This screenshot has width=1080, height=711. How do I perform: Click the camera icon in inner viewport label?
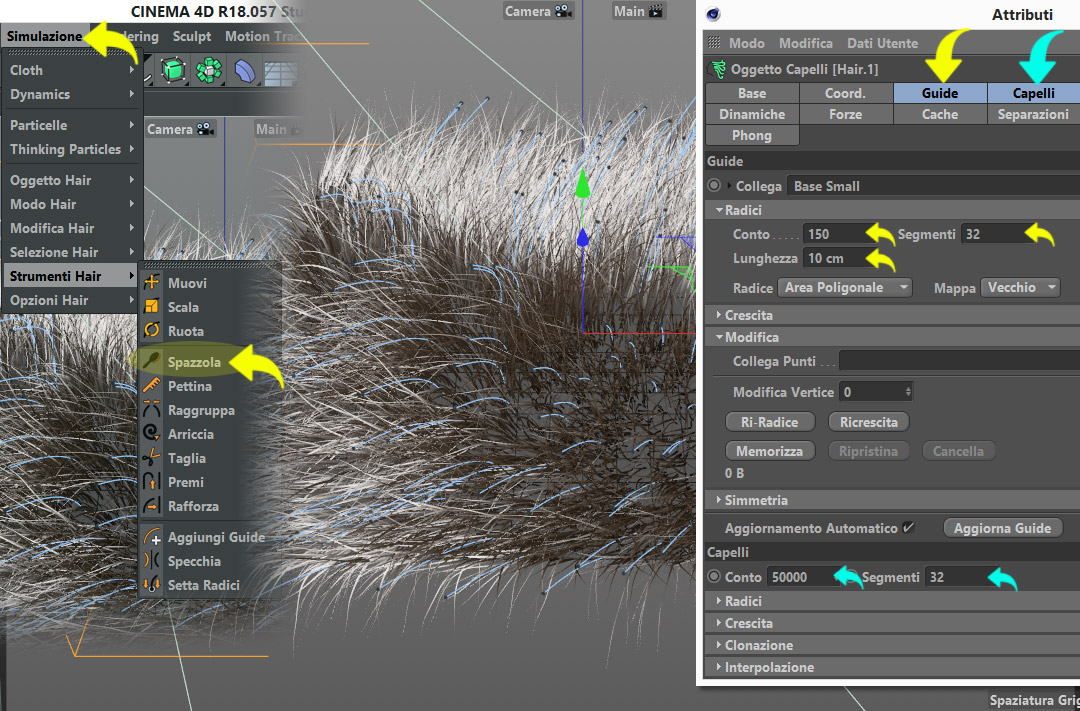tap(204, 129)
